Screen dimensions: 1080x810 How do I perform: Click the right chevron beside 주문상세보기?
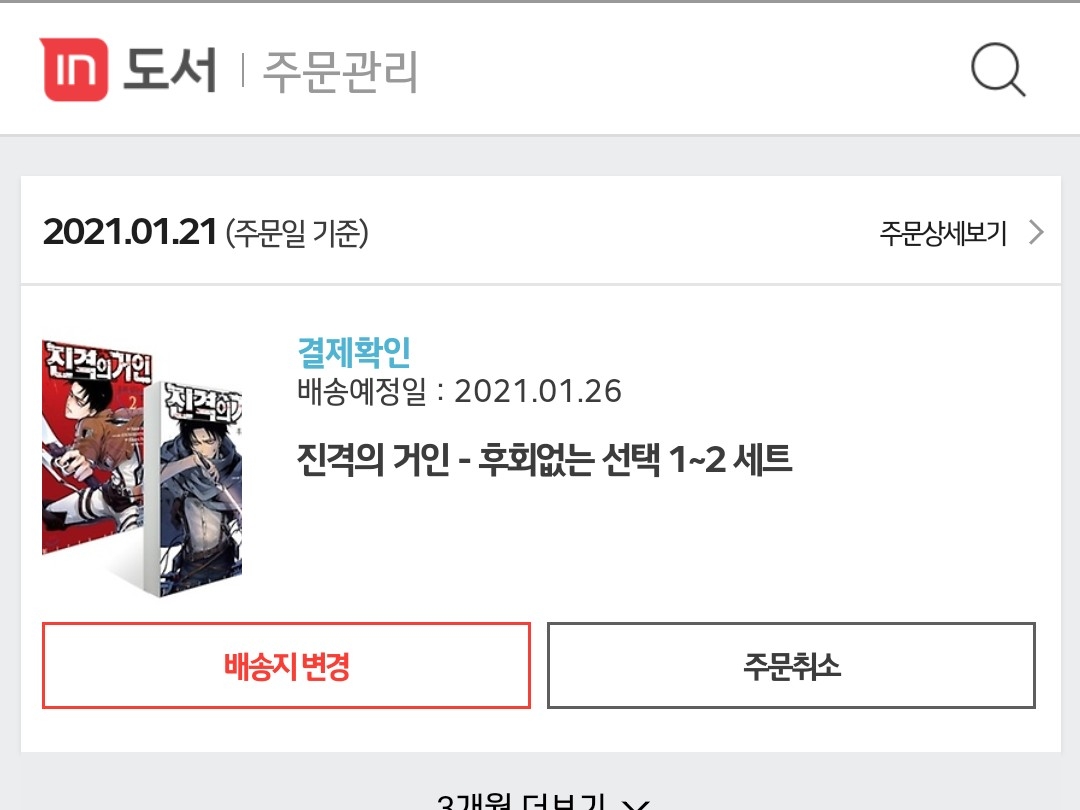coord(1036,232)
